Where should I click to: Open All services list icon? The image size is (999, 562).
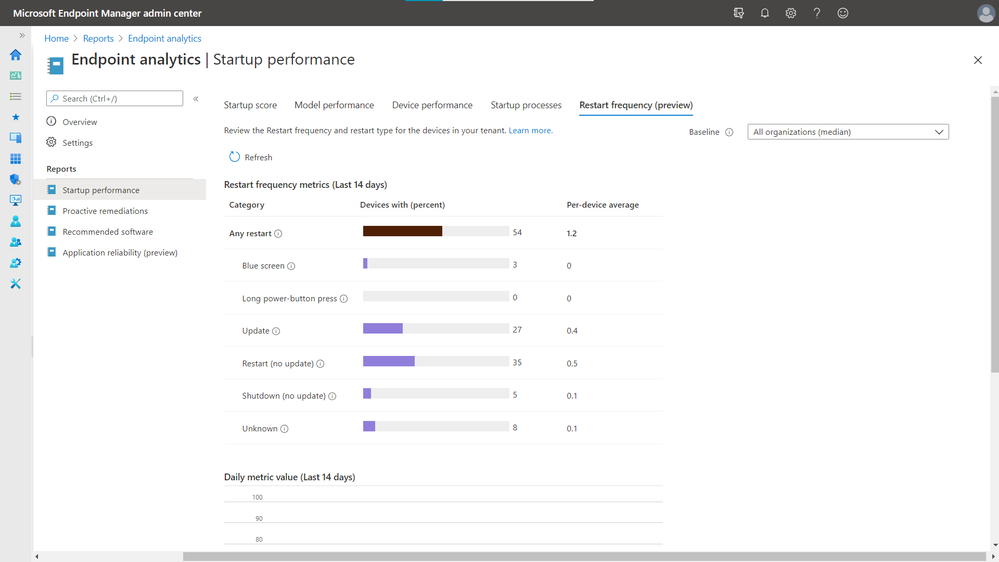pos(15,96)
